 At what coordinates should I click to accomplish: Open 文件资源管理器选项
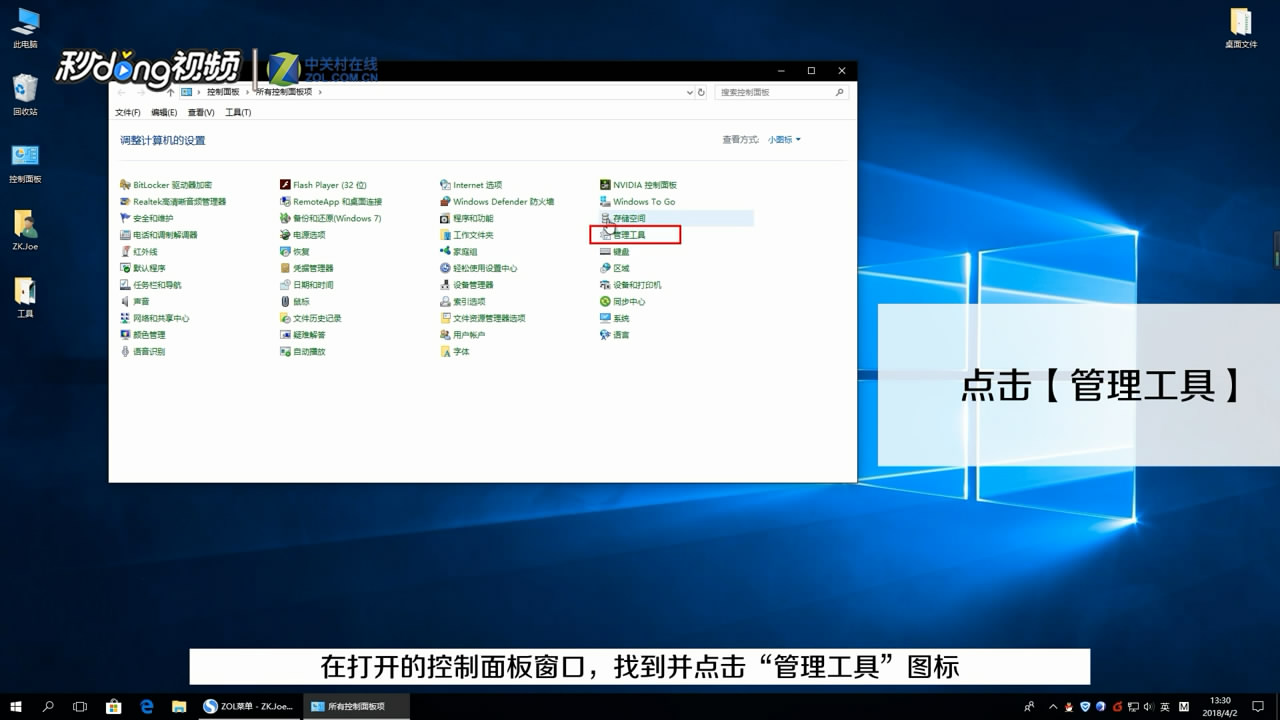click(x=483, y=318)
